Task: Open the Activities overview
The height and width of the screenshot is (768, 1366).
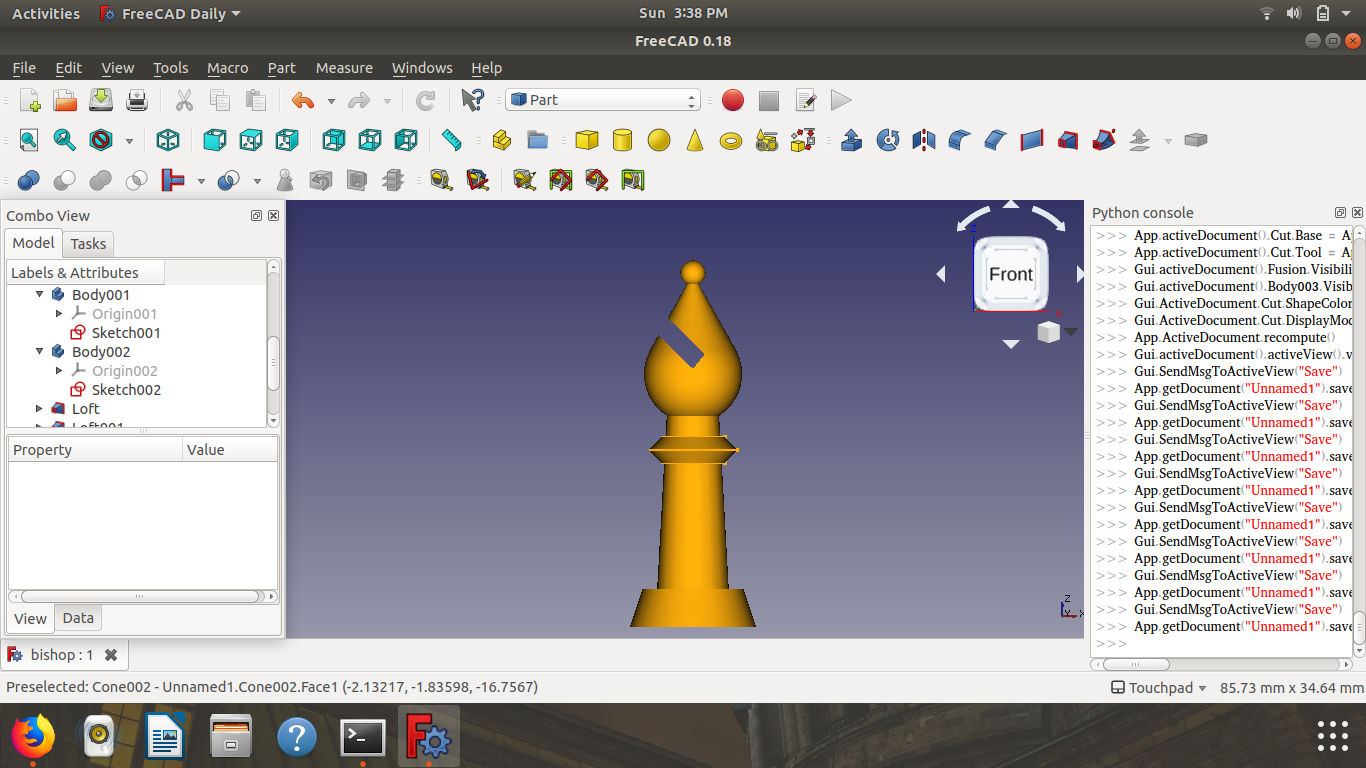Action: point(46,14)
